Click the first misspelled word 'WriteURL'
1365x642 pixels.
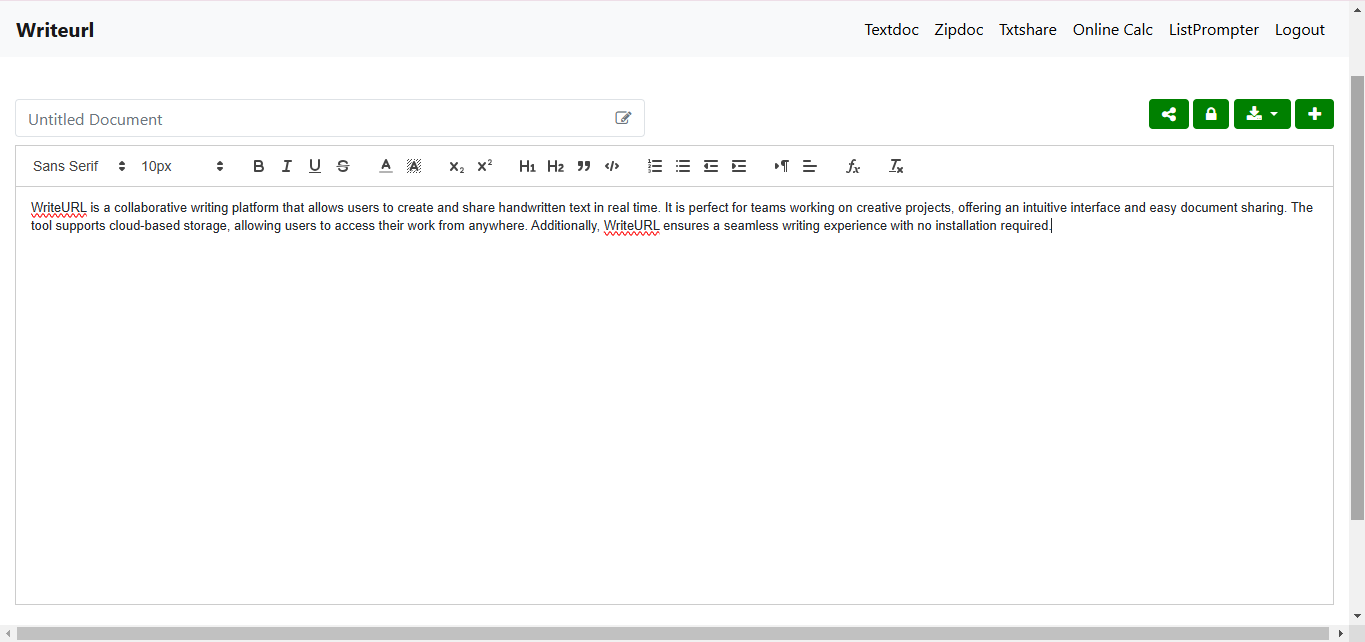point(59,208)
